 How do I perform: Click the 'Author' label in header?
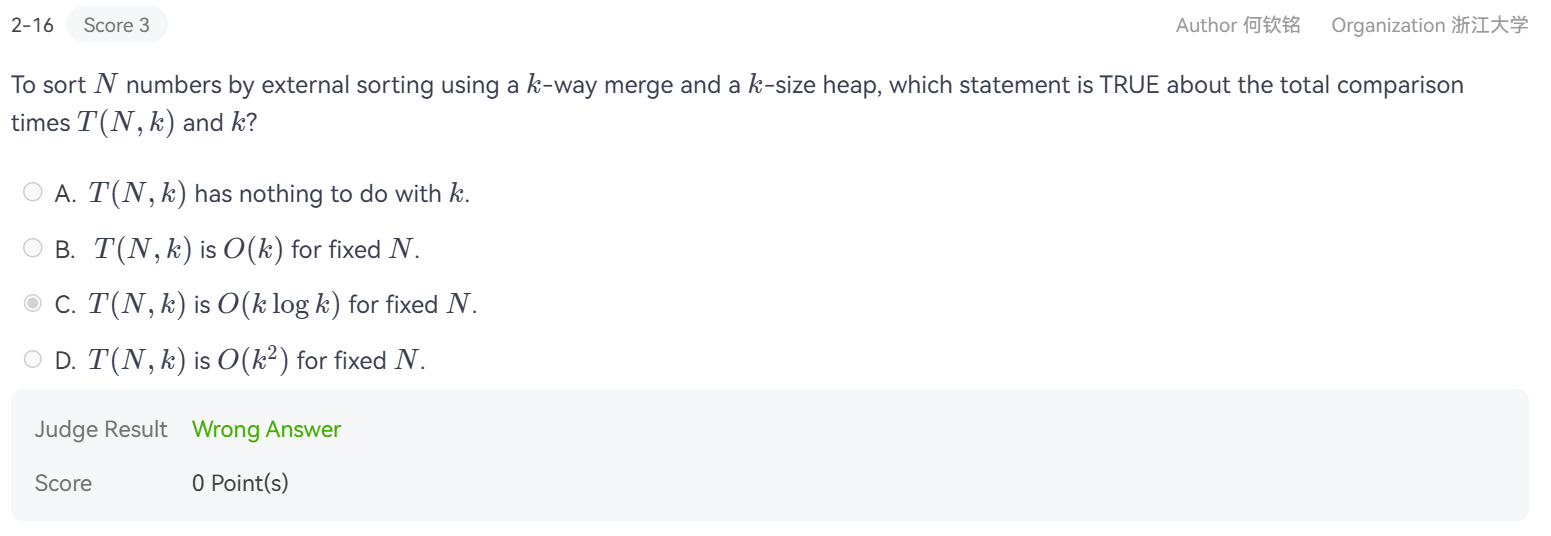pyautogui.click(x=1205, y=25)
